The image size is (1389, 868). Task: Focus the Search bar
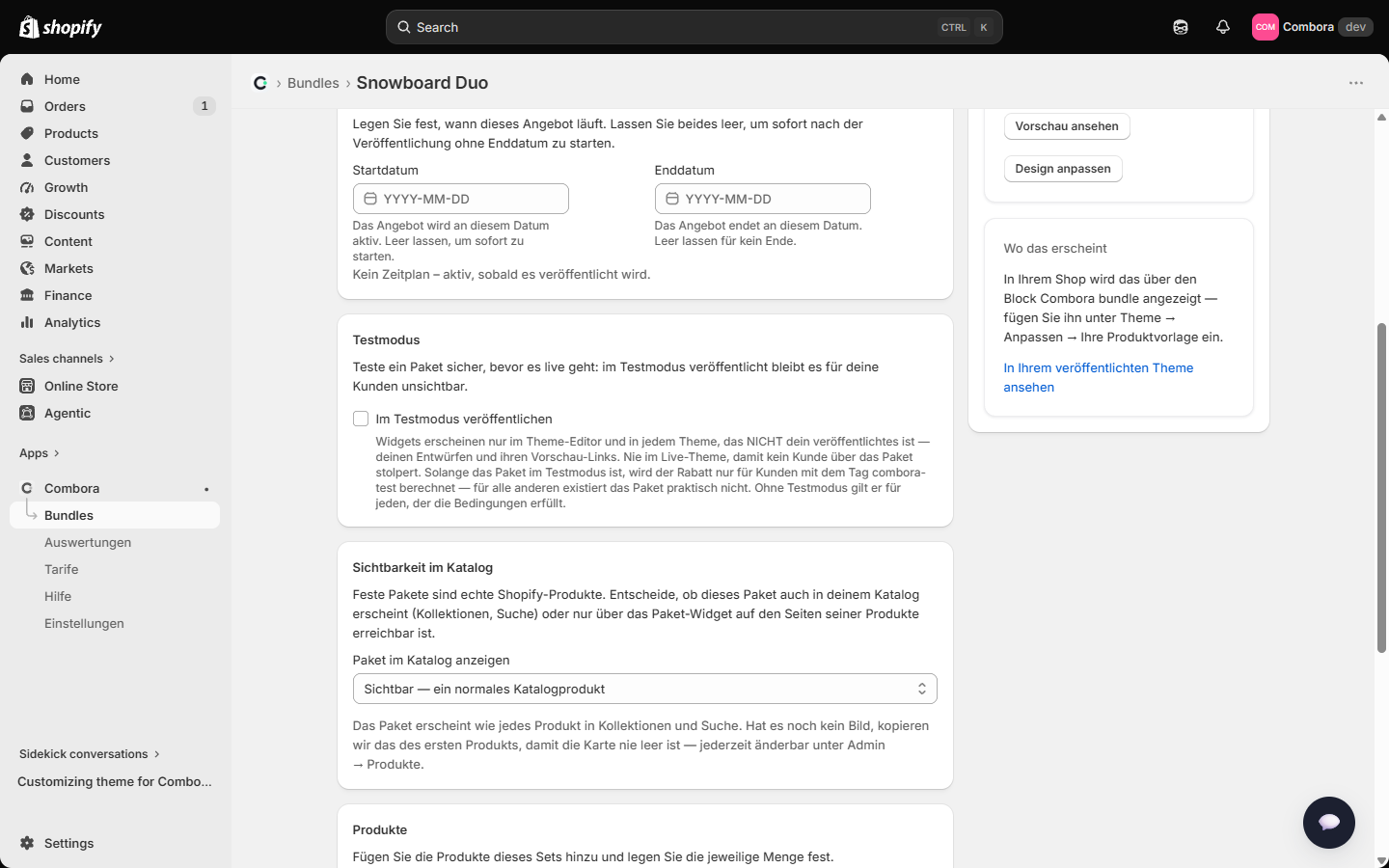694,27
